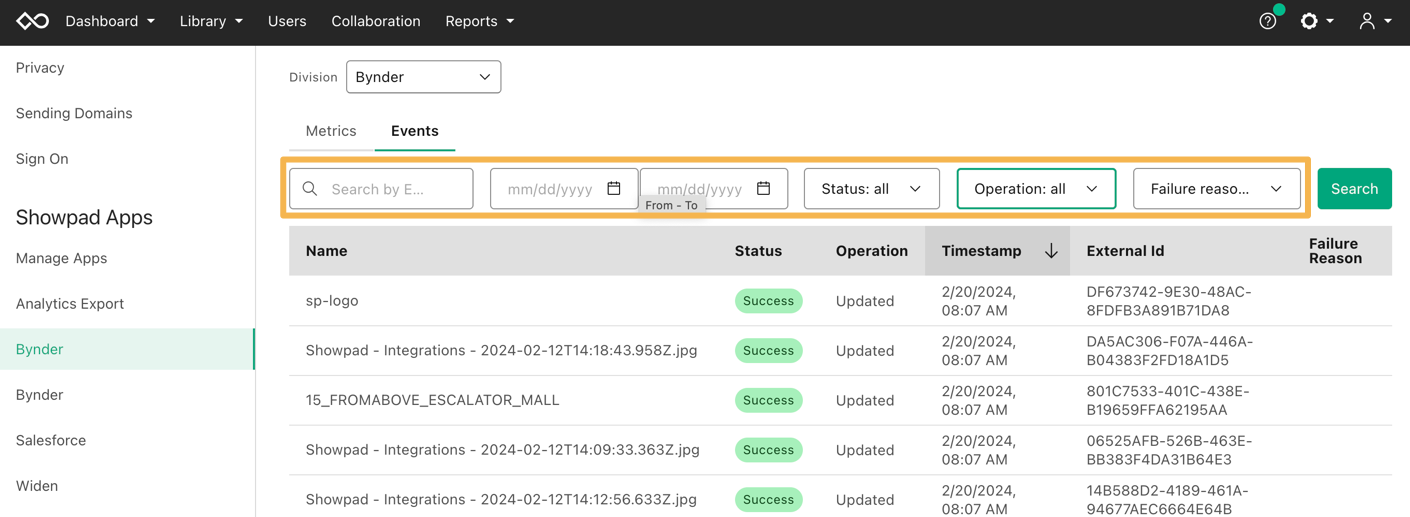1410x517 pixels.
Task: Click the file name ending 14:09:33.363Z.jpg
Action: 503,450
